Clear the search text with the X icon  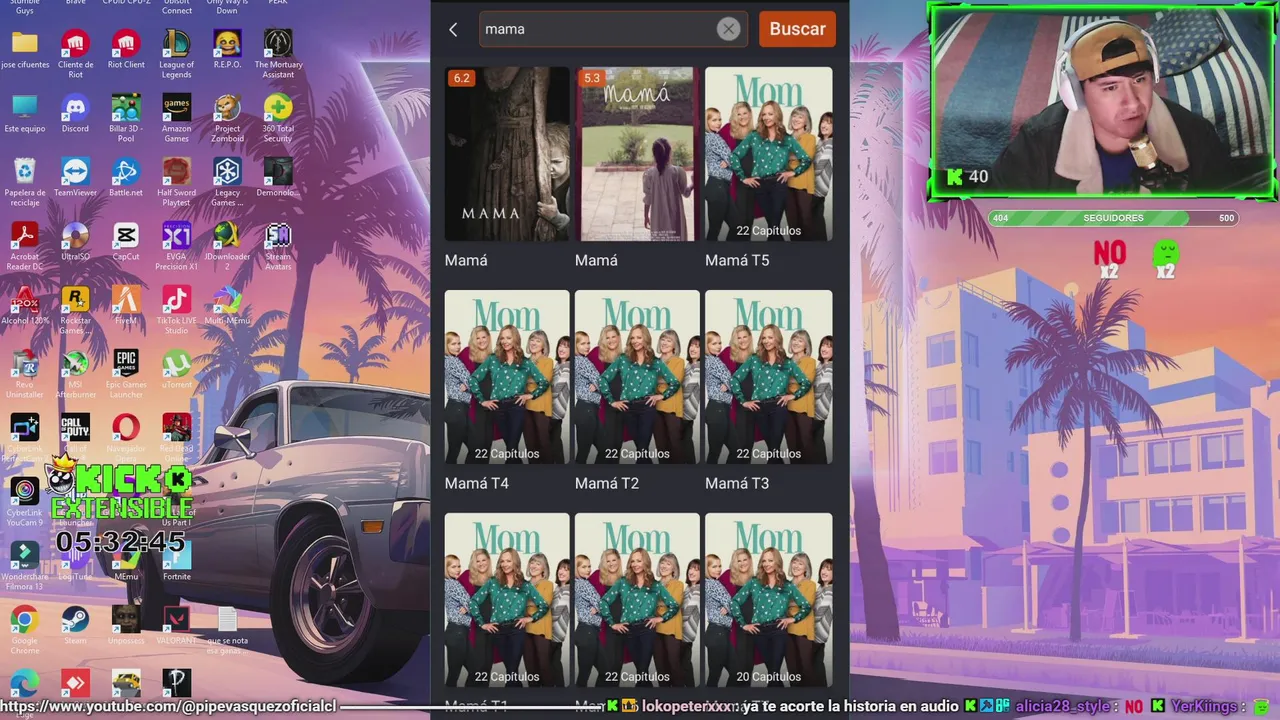point(728,29)
